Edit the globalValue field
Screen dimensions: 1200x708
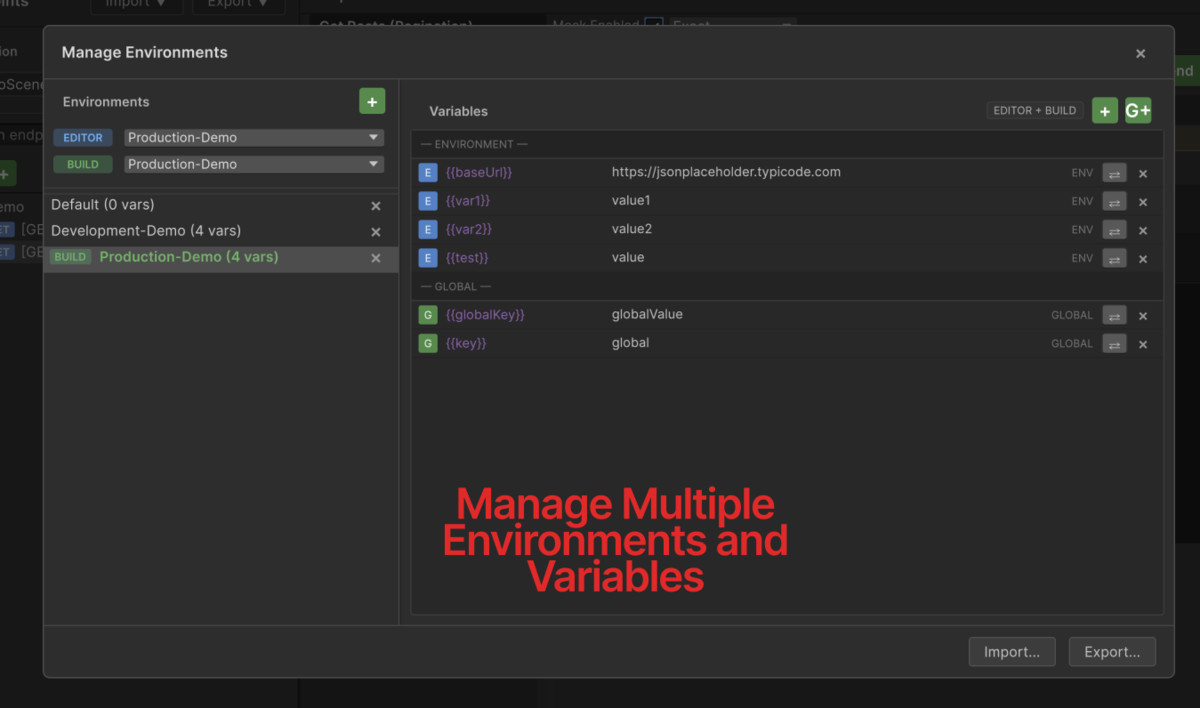[647, 314]
